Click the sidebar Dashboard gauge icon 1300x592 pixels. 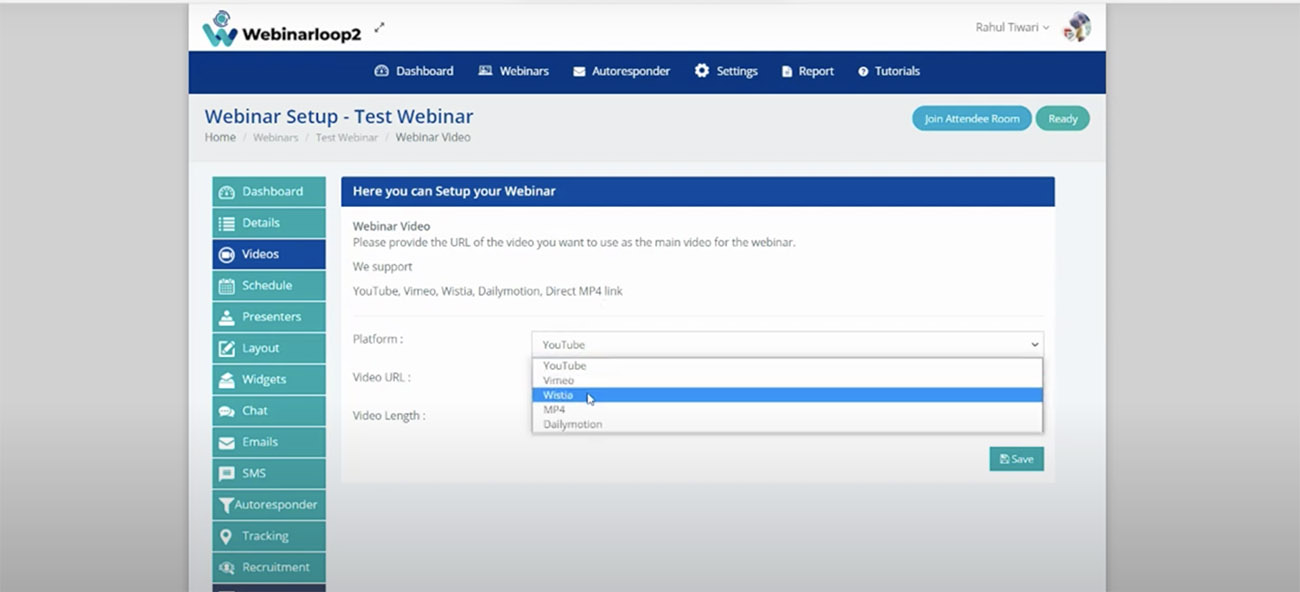coord(226,192)
